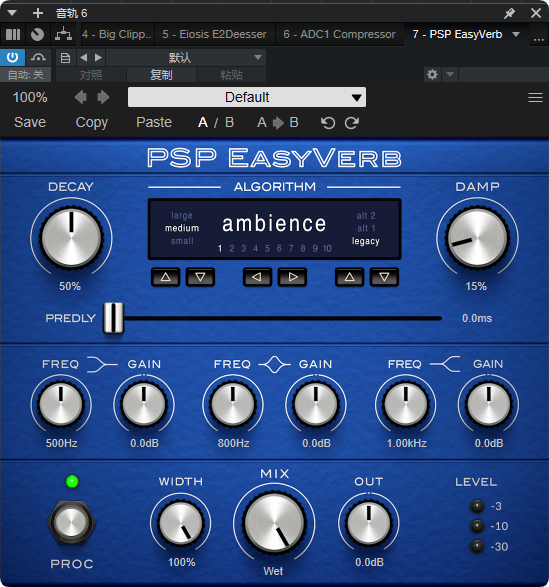Screen dimensions: 549x587
Task: Click the 复制 copy button
Action: pyautogui.click(x=161, y=75)
